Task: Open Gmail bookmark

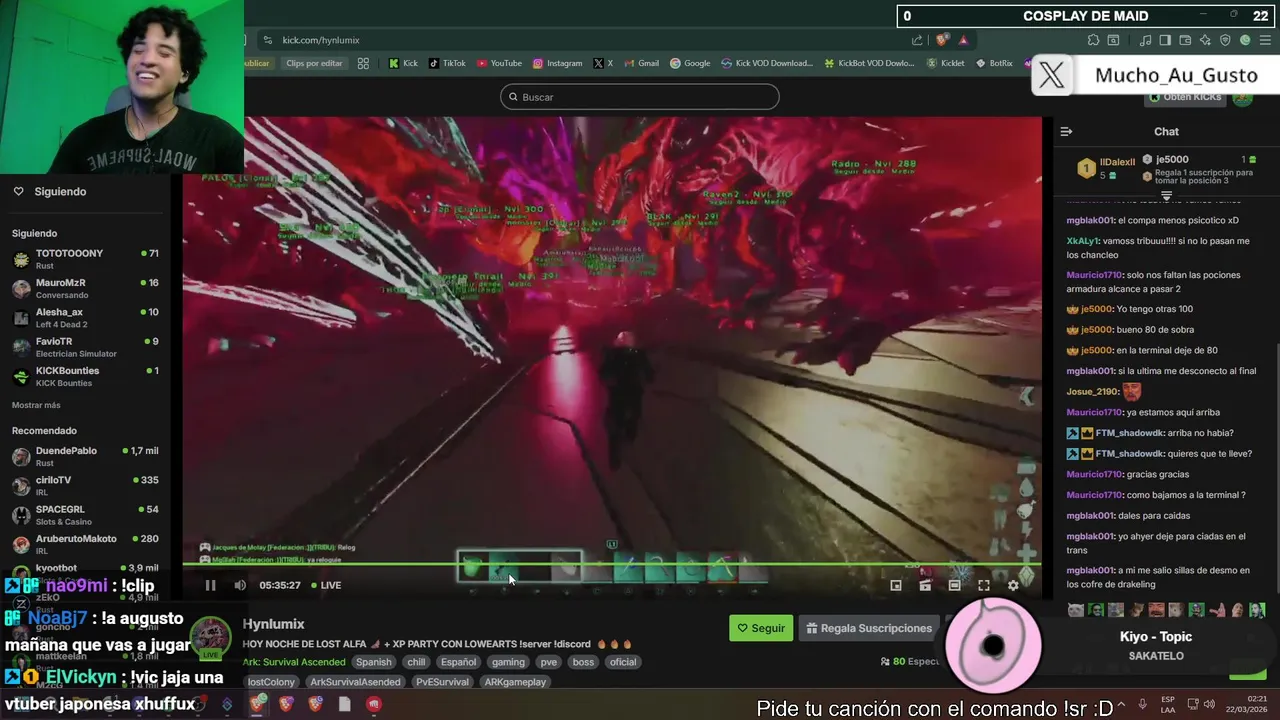Action: 641,63
